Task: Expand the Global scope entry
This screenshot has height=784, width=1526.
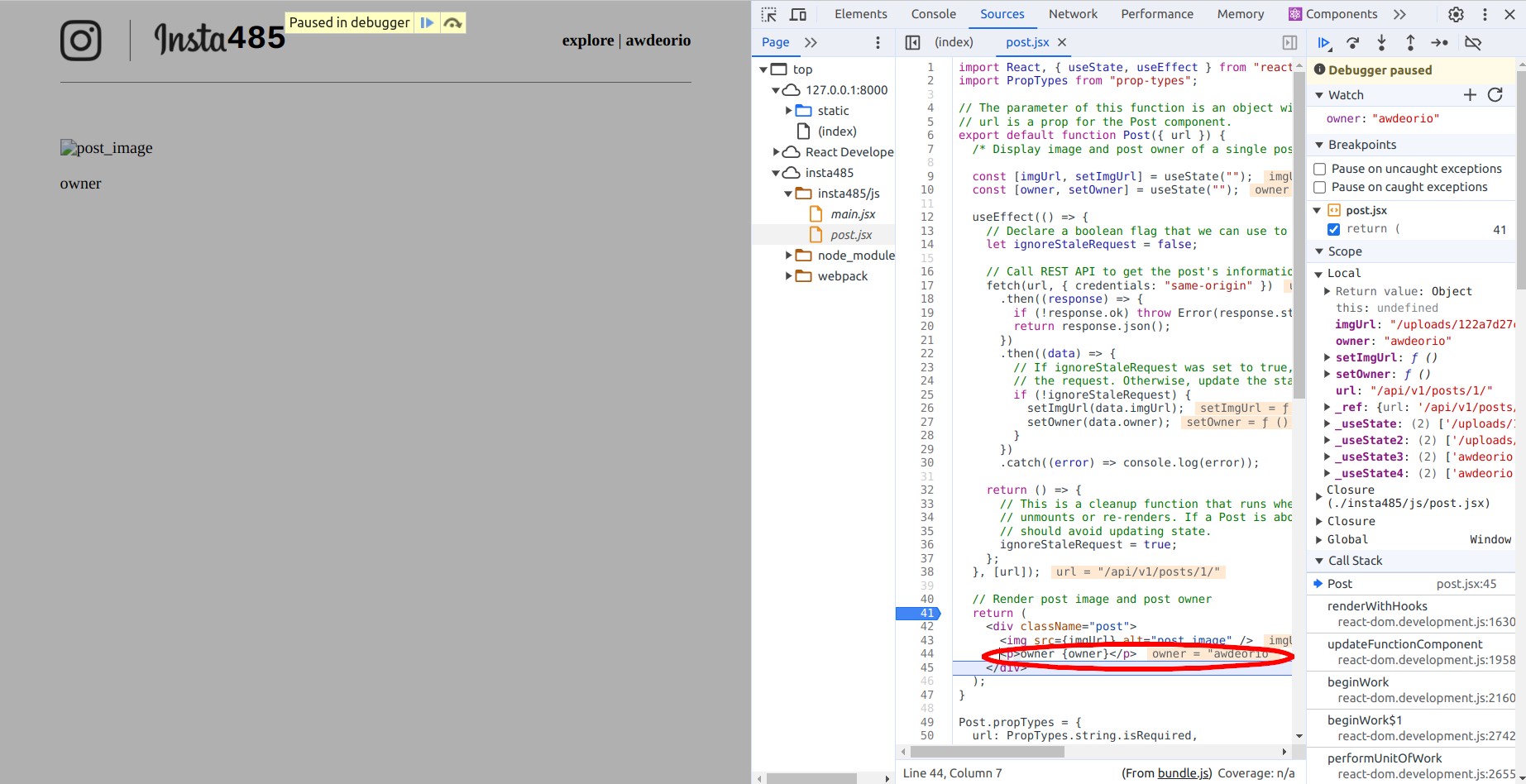Action: [x=1319, y=539]
